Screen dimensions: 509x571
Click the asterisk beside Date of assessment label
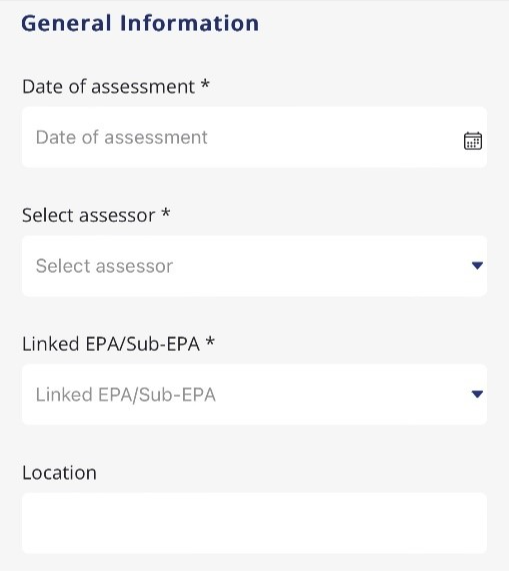[x=205, y=84]
